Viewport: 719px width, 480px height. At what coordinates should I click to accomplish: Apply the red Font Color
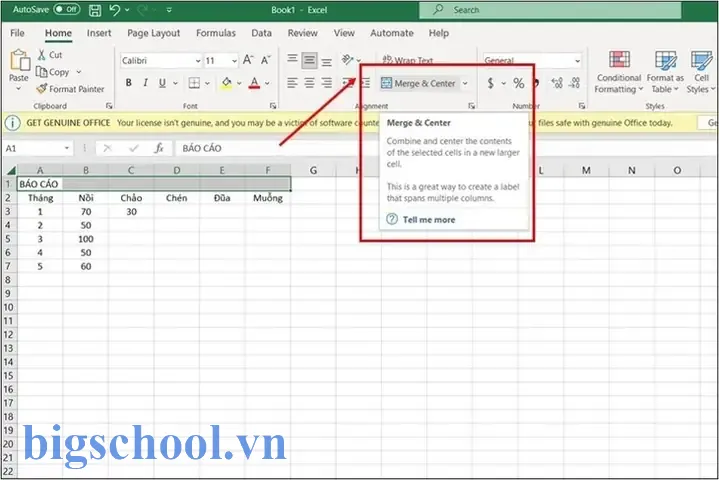254,83
